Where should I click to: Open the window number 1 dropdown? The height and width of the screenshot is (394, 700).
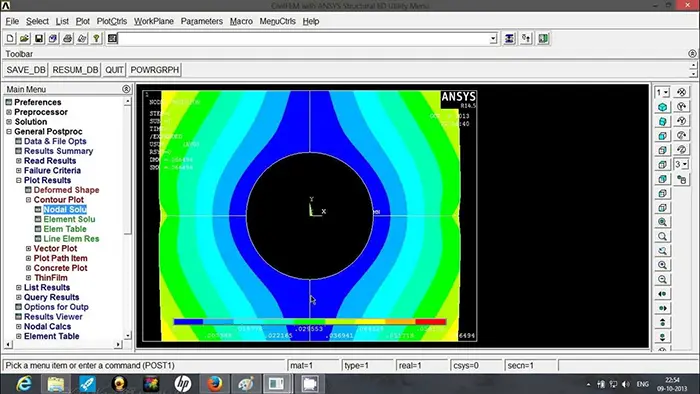pyautogui.click(x=662, y=92)
